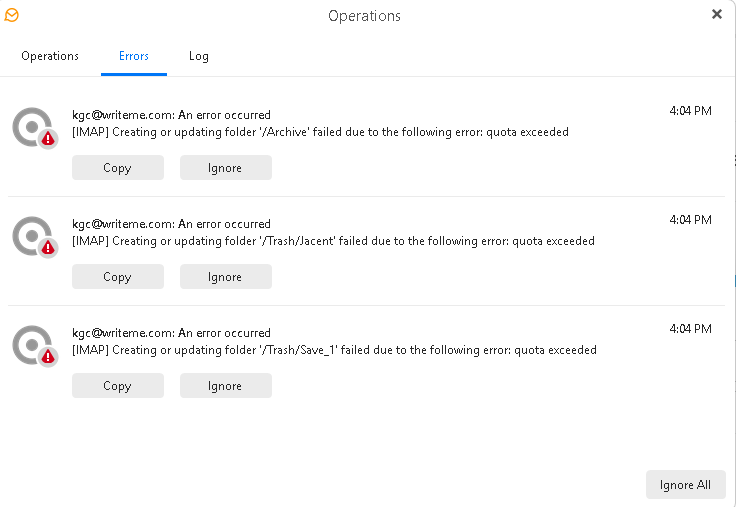Click the error icon for the '/Trash/Save_1' folder
Image resolution: width=736 pixels, height=507 pixels.
35,346
